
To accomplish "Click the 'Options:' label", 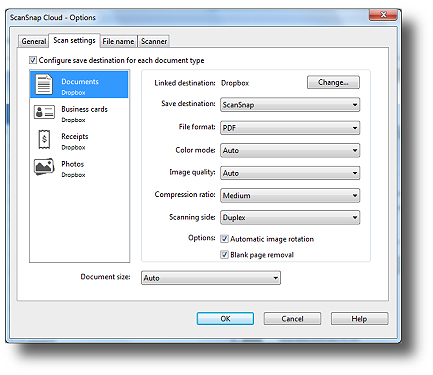I will pyautogui.click(x=202, y=238).
